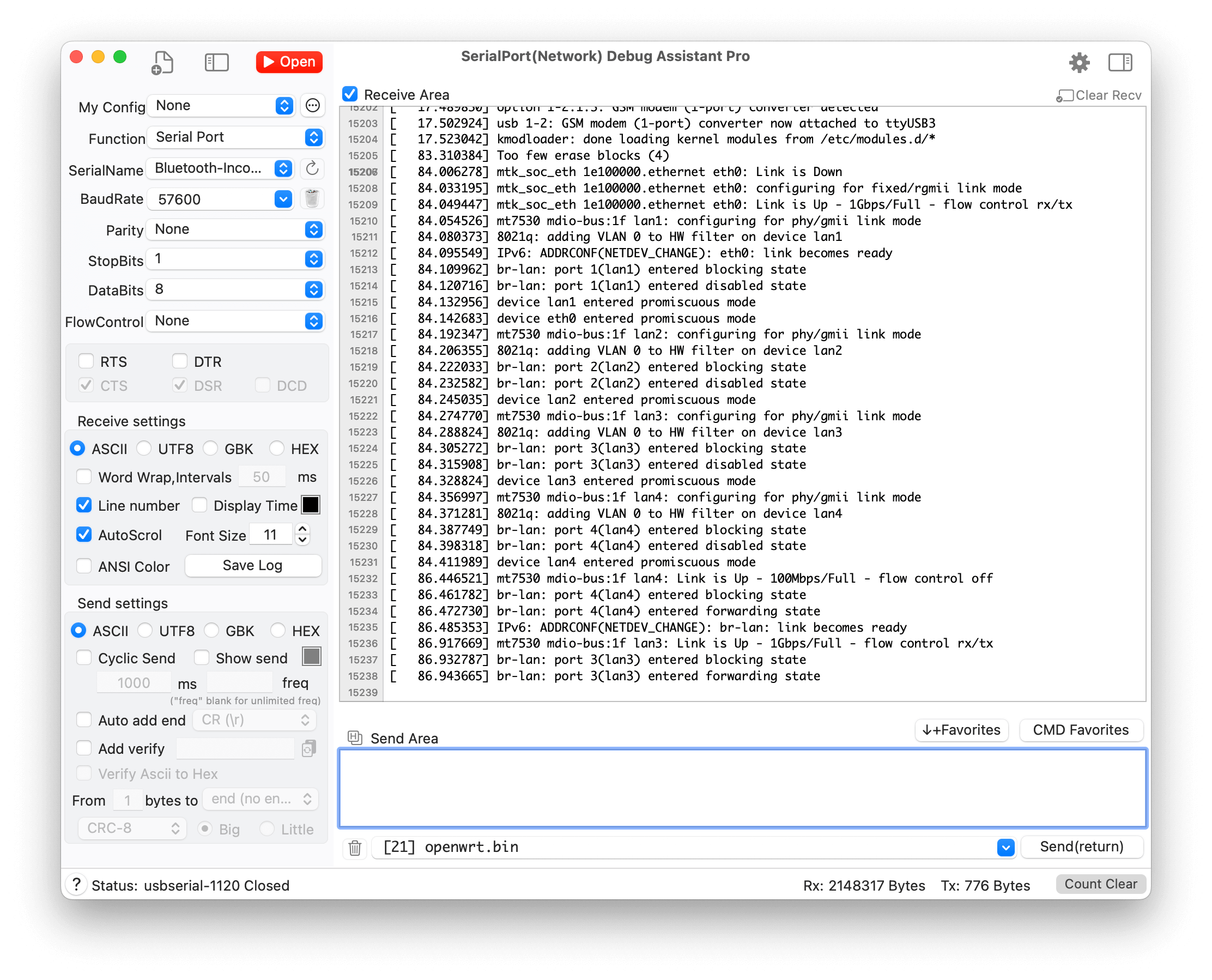The width and height of the screenshot is (1212, 980).
Task: Click the ↓+Favorites button
Action: (961, 730)
